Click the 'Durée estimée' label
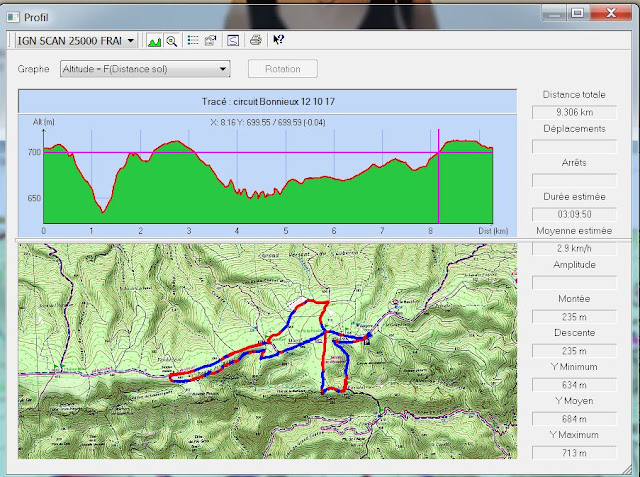Image resolution: width=640 pixels, height=477 pixels. (574, 197)
